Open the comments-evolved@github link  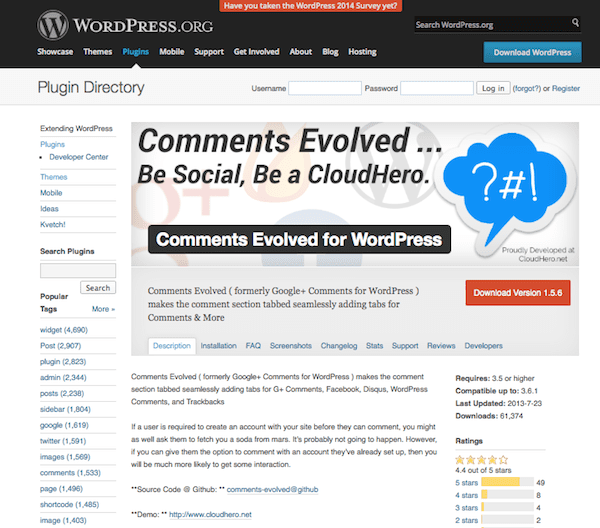(x=272, y=489)
